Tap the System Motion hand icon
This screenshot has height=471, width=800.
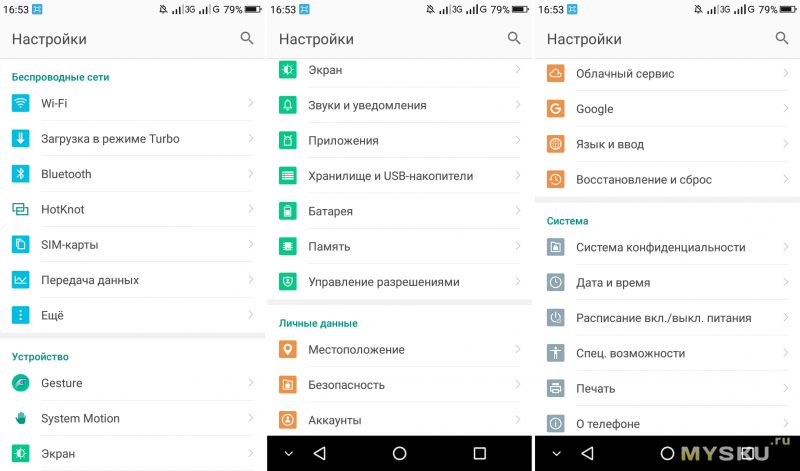(20, 418)
